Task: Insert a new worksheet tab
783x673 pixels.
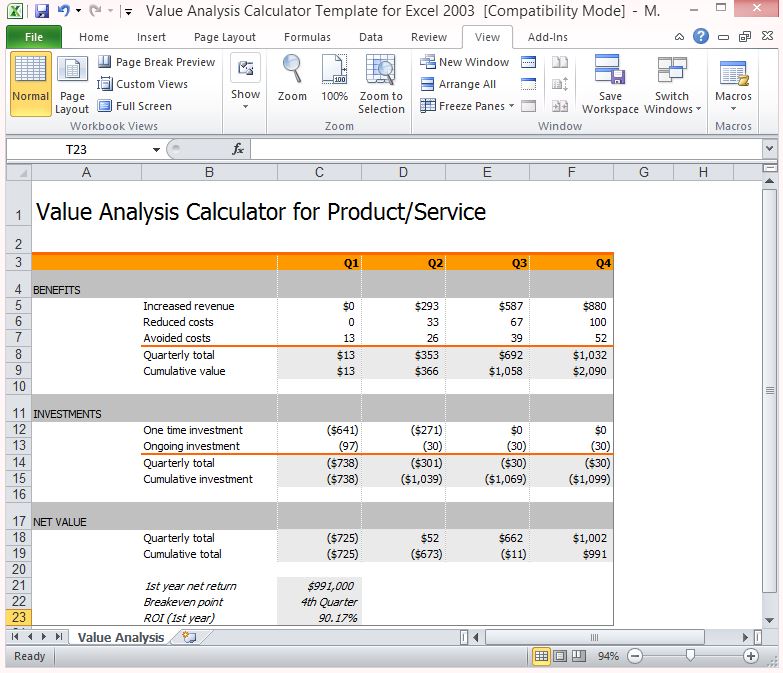Action: pos(190,637)
